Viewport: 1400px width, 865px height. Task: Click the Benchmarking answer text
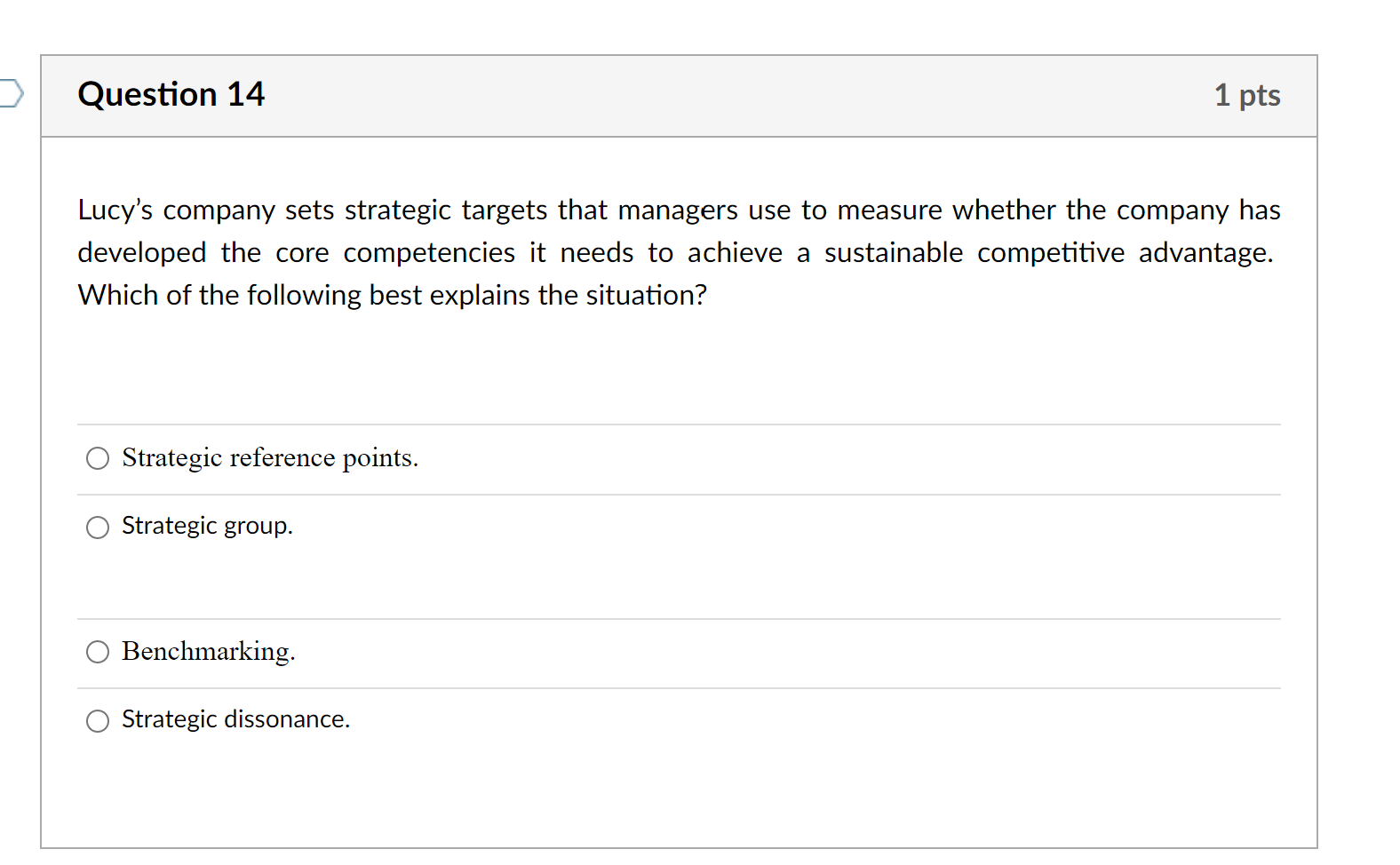pyautogui.click(x=208, y=652)
